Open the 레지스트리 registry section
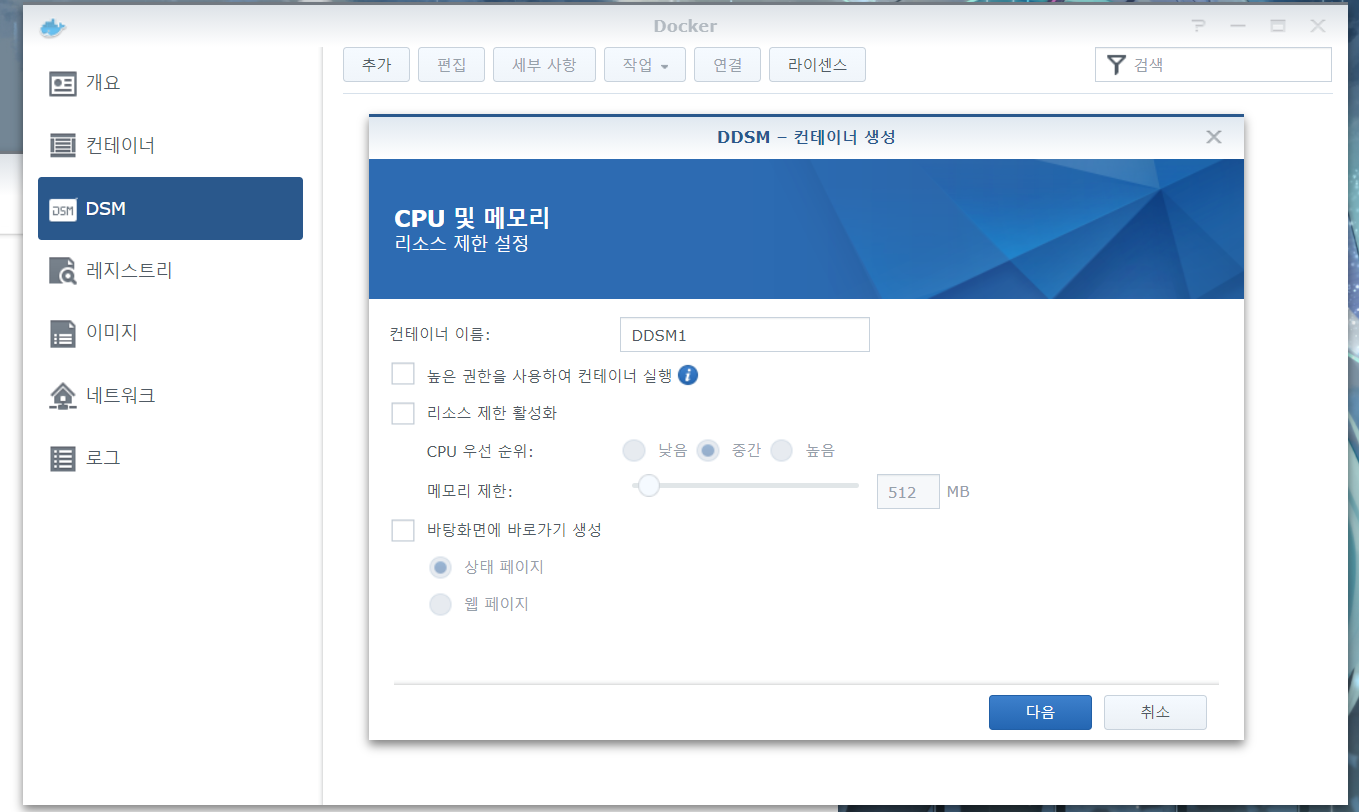Viewport: 1359px width, 812px height. pyautogui.click(x=170, y=271)
